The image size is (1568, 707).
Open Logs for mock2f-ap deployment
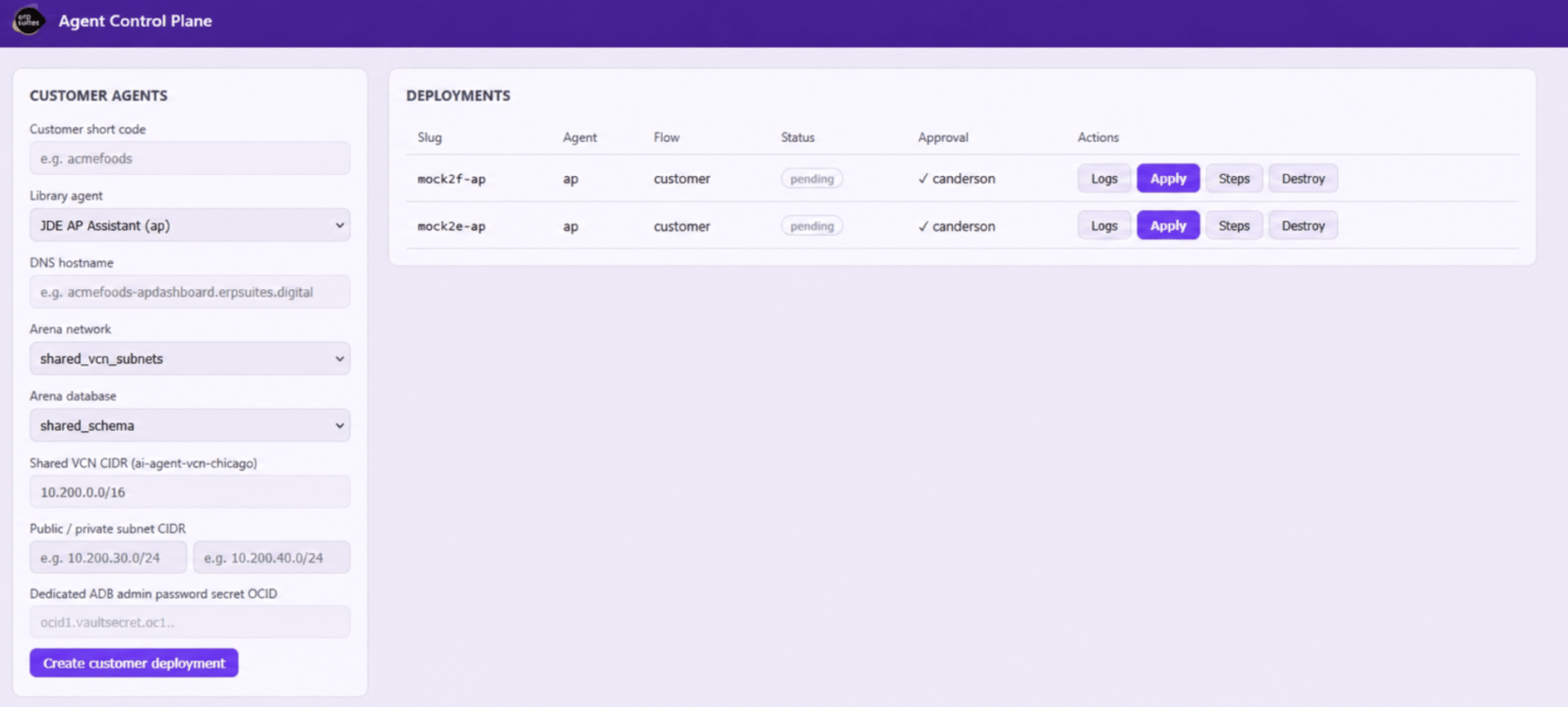tap(1104, 178)
